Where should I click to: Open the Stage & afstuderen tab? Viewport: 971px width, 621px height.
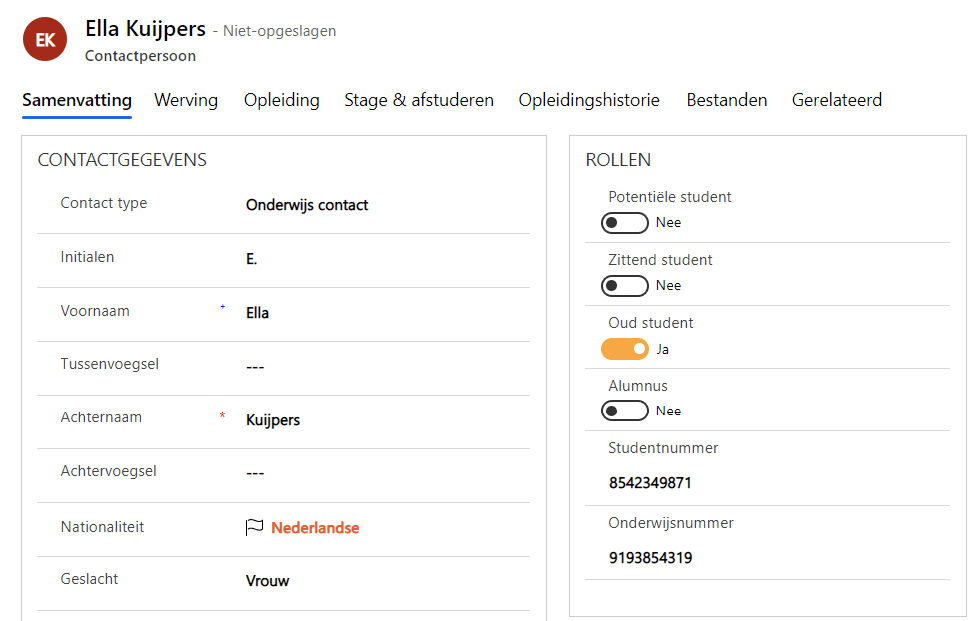[x=419, y=100]
